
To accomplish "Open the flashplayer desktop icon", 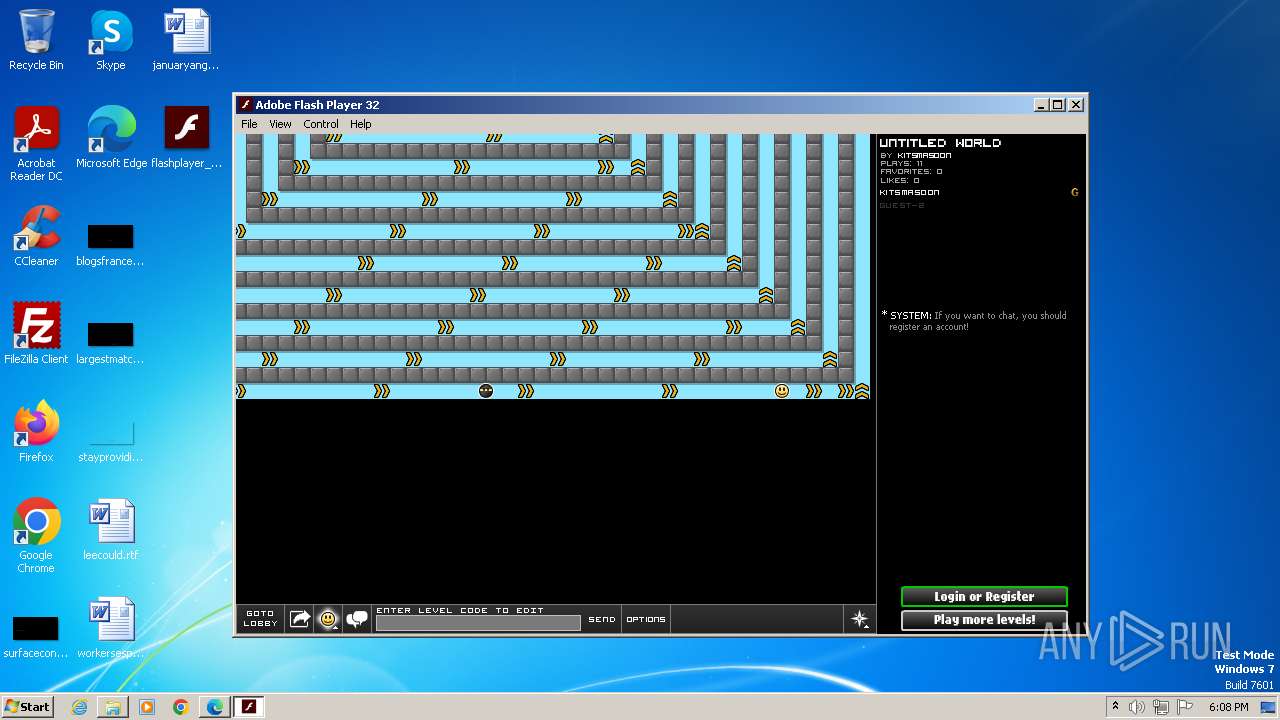I will pos(186,138).
